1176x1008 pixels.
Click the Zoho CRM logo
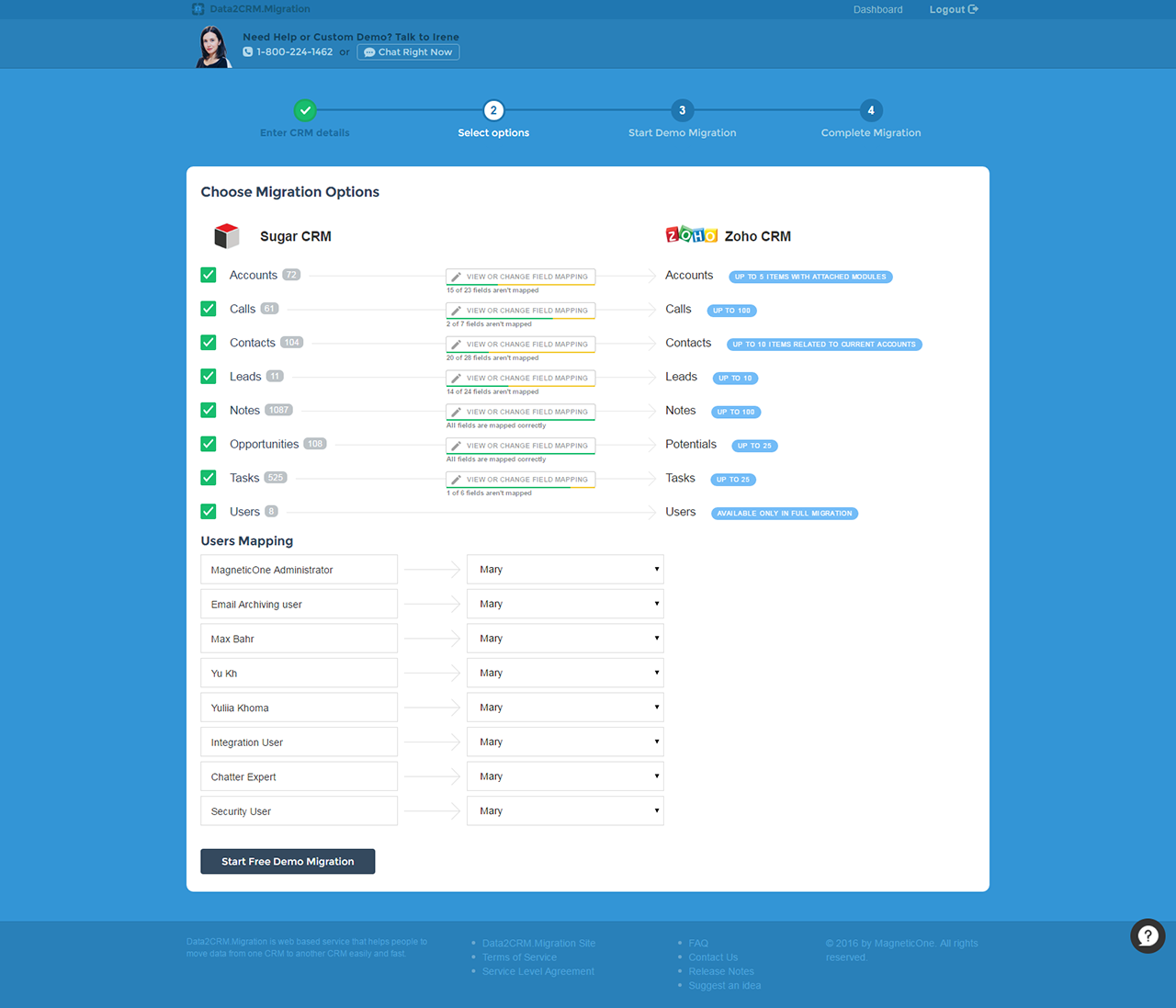pyautogui.click(x=691, y=235)
